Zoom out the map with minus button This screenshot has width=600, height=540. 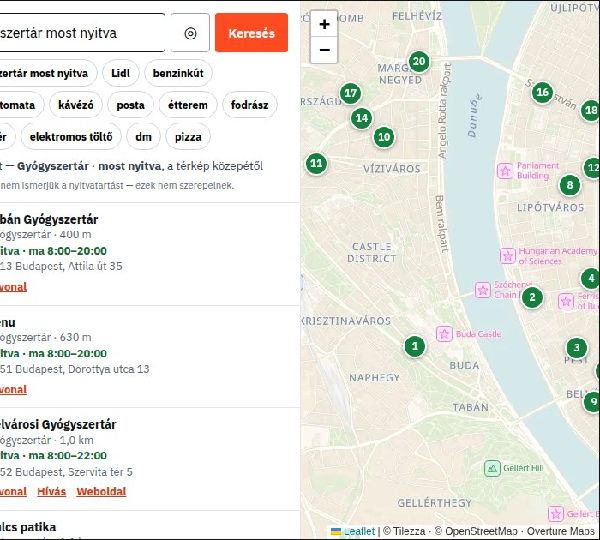324,50
